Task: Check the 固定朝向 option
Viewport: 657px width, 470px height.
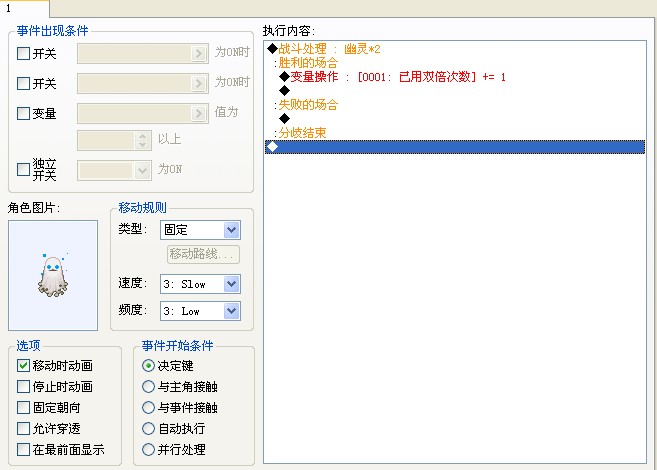Action: point(23,408)
